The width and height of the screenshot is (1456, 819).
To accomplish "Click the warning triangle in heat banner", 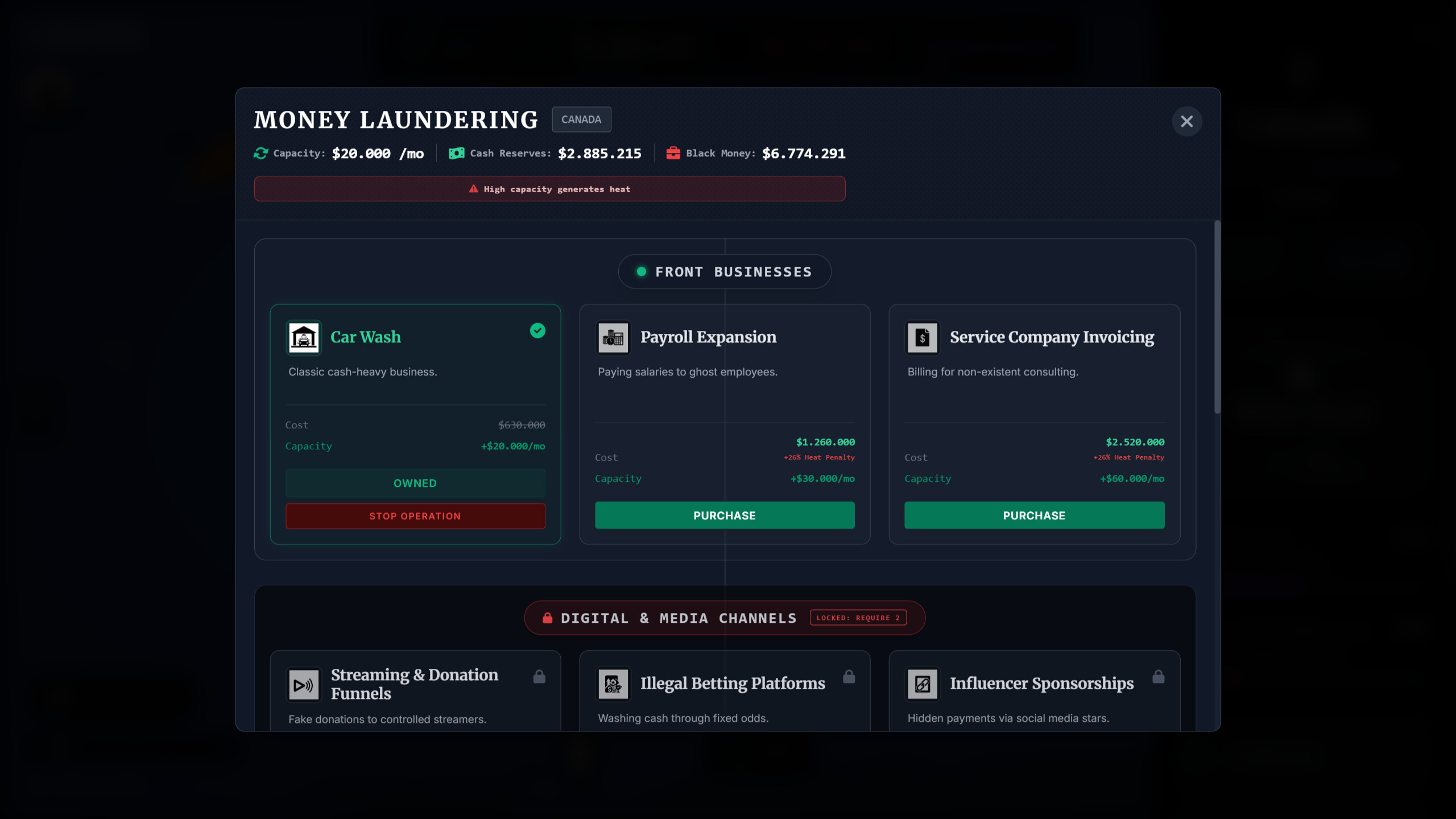I will point(473,188).
